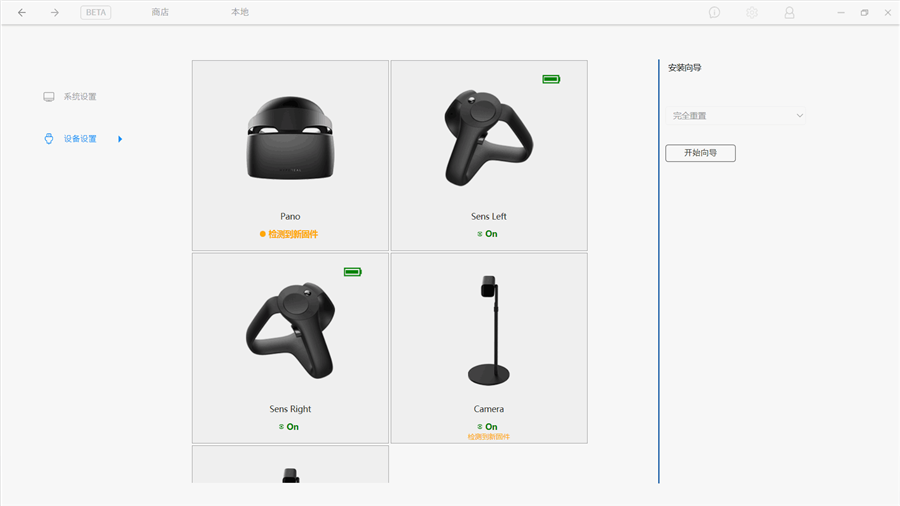The width and height of the screenshot is (900, 506).
Task: Expand the 设备设置 arrow
Action: (x=120, y=139)
